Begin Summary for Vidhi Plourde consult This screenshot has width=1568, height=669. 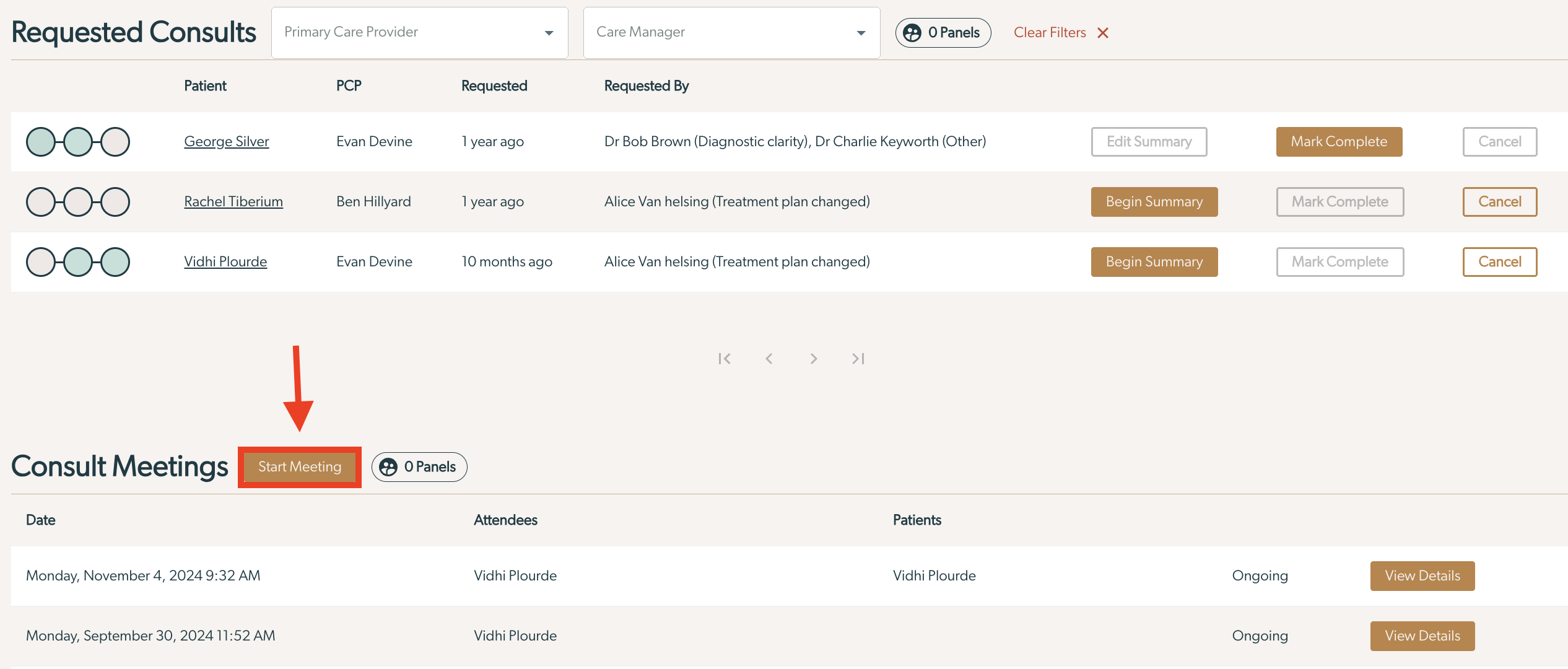click(x=1154, y=262)
